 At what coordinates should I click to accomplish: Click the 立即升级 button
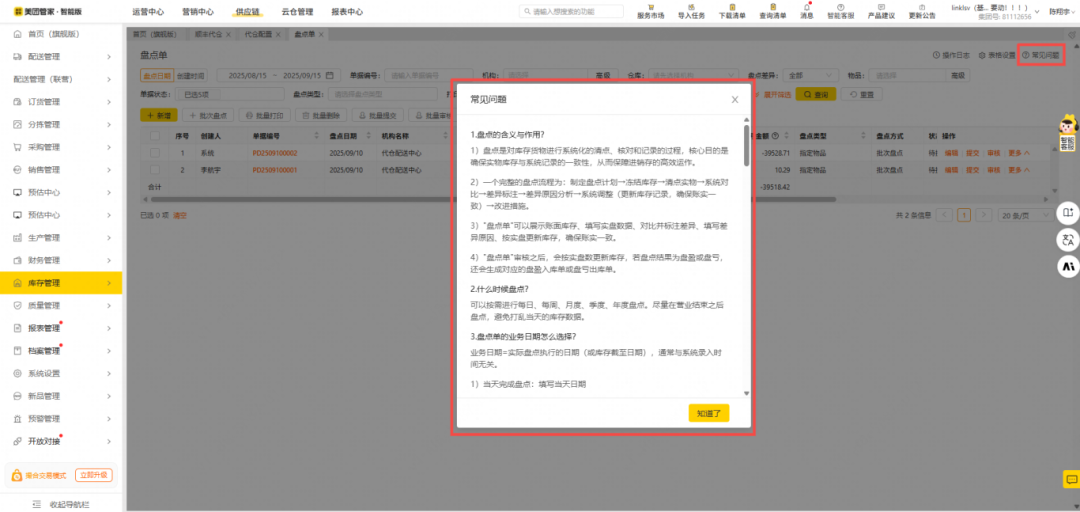(94, 475)
